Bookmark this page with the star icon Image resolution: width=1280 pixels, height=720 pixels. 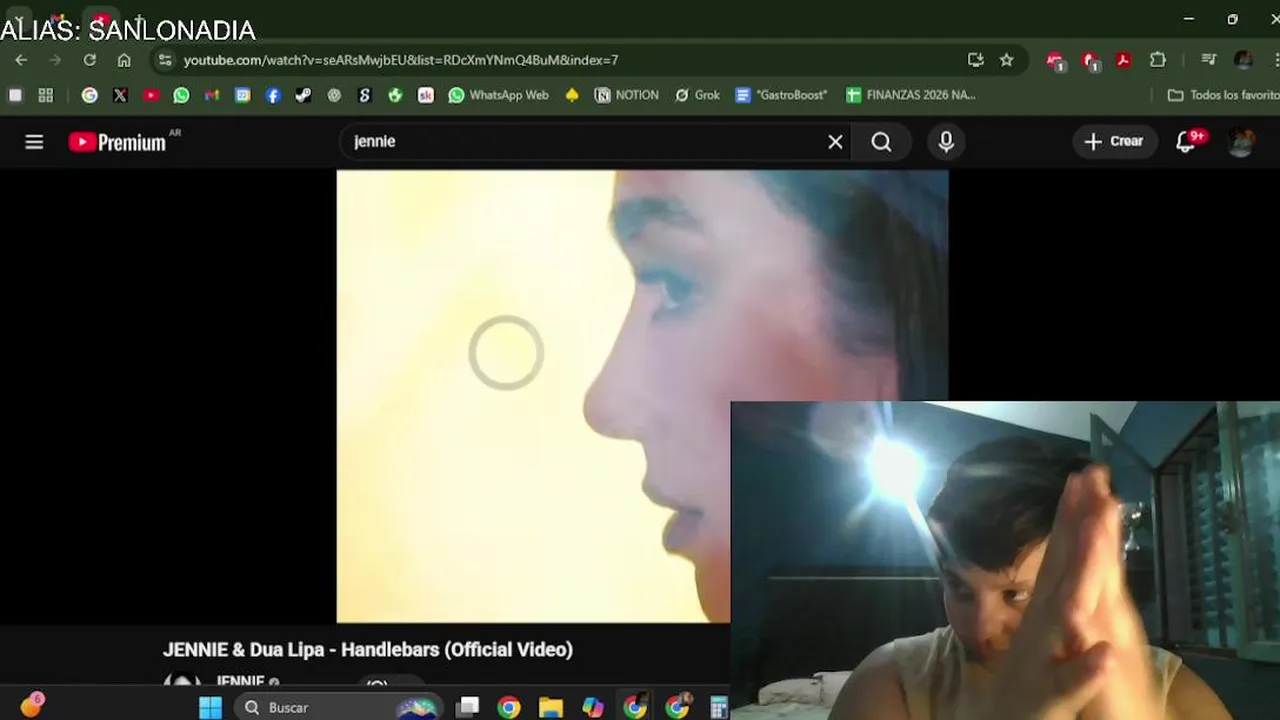click(1007, 60)
